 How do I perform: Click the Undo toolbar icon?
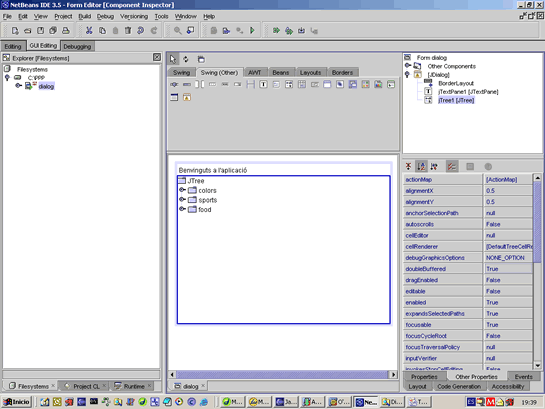tap(141, 31)
